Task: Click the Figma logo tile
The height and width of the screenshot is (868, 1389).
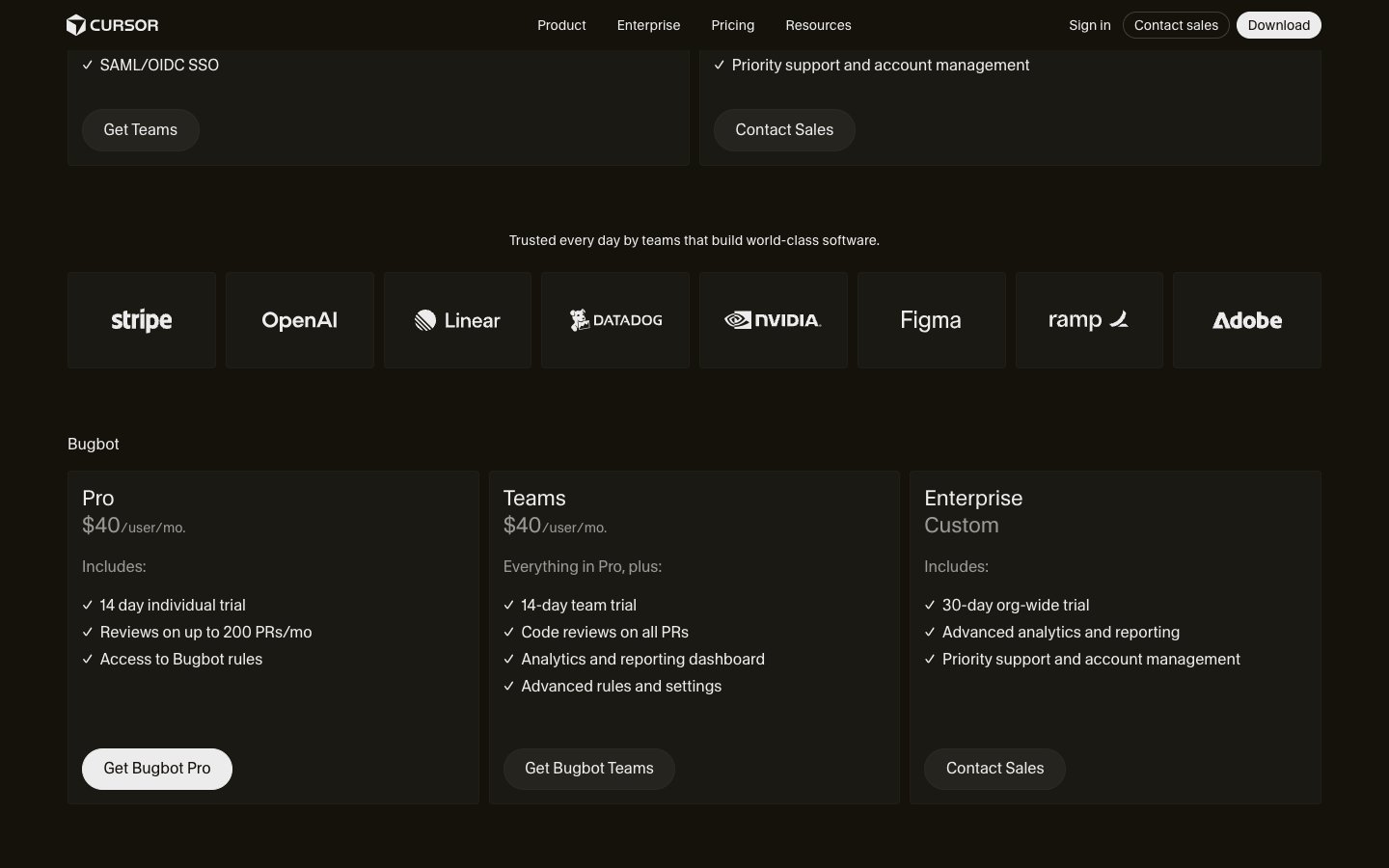Action: (931, 320)
